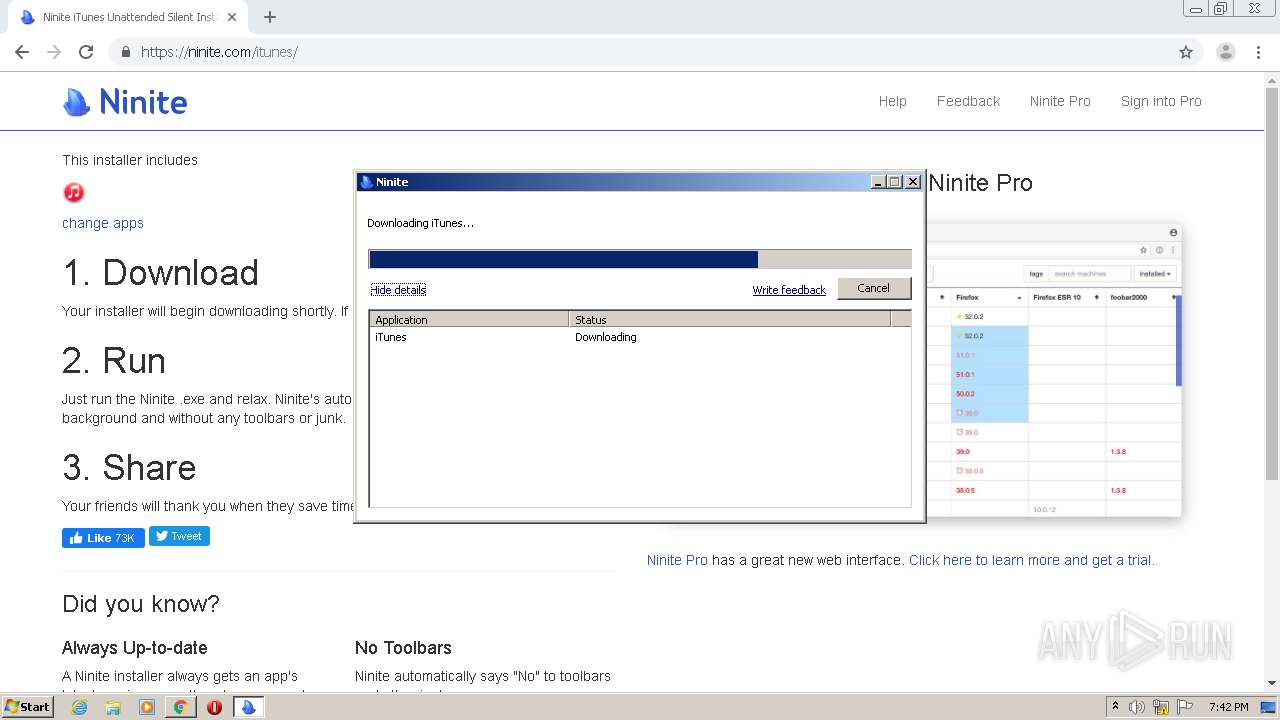Click Sign into Pro

coord(1161,101)
